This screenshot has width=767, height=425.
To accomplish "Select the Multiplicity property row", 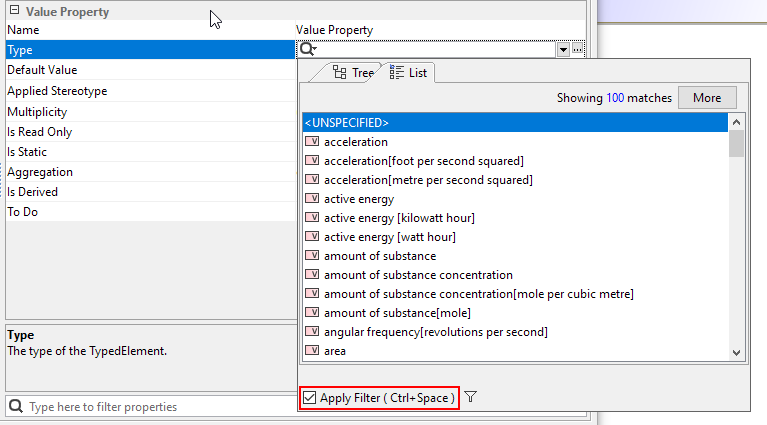I will 150,111.
